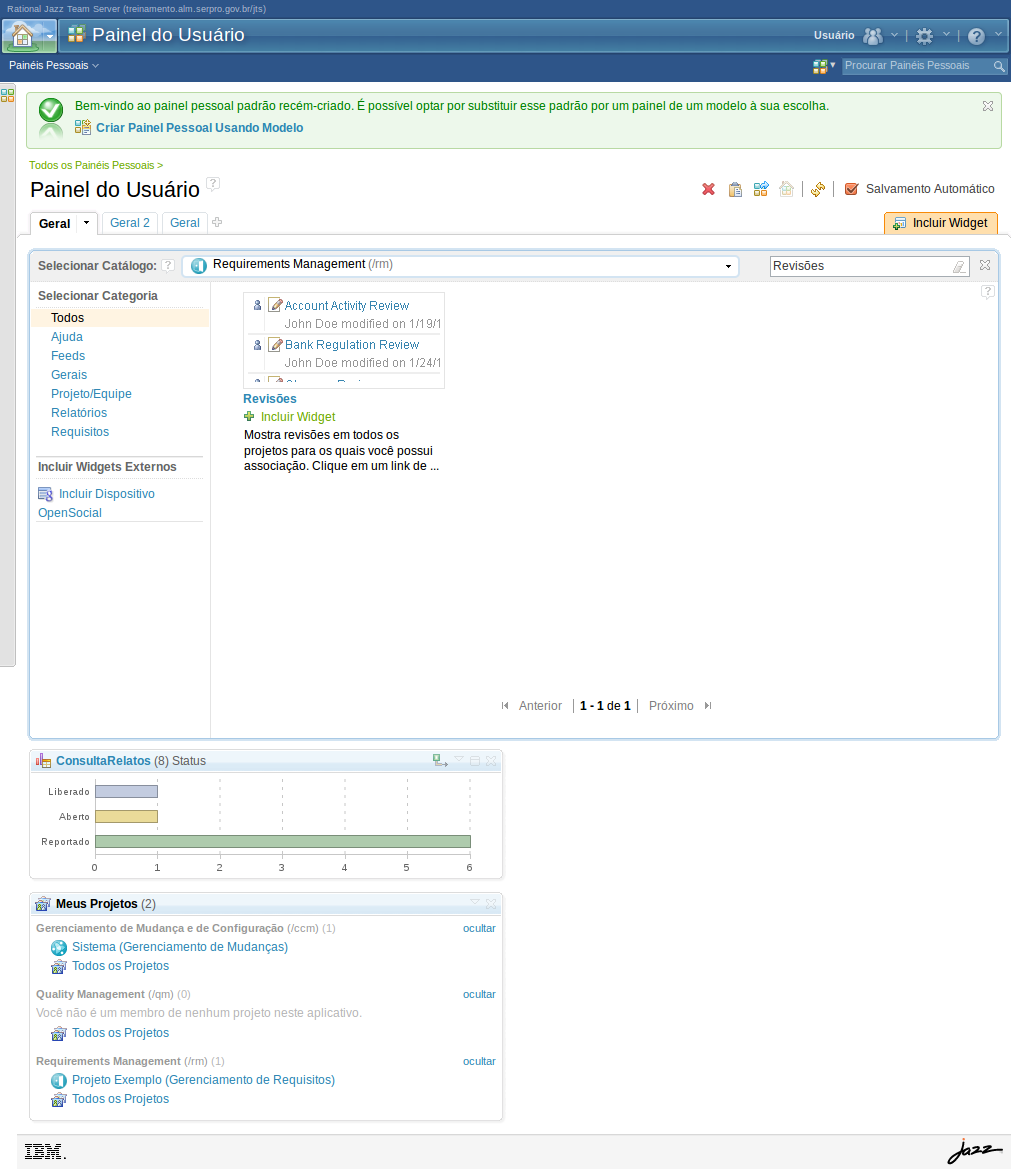
Task: Click the Próximo pagination link
Action: pyautogui.click(x=671, y=705)
